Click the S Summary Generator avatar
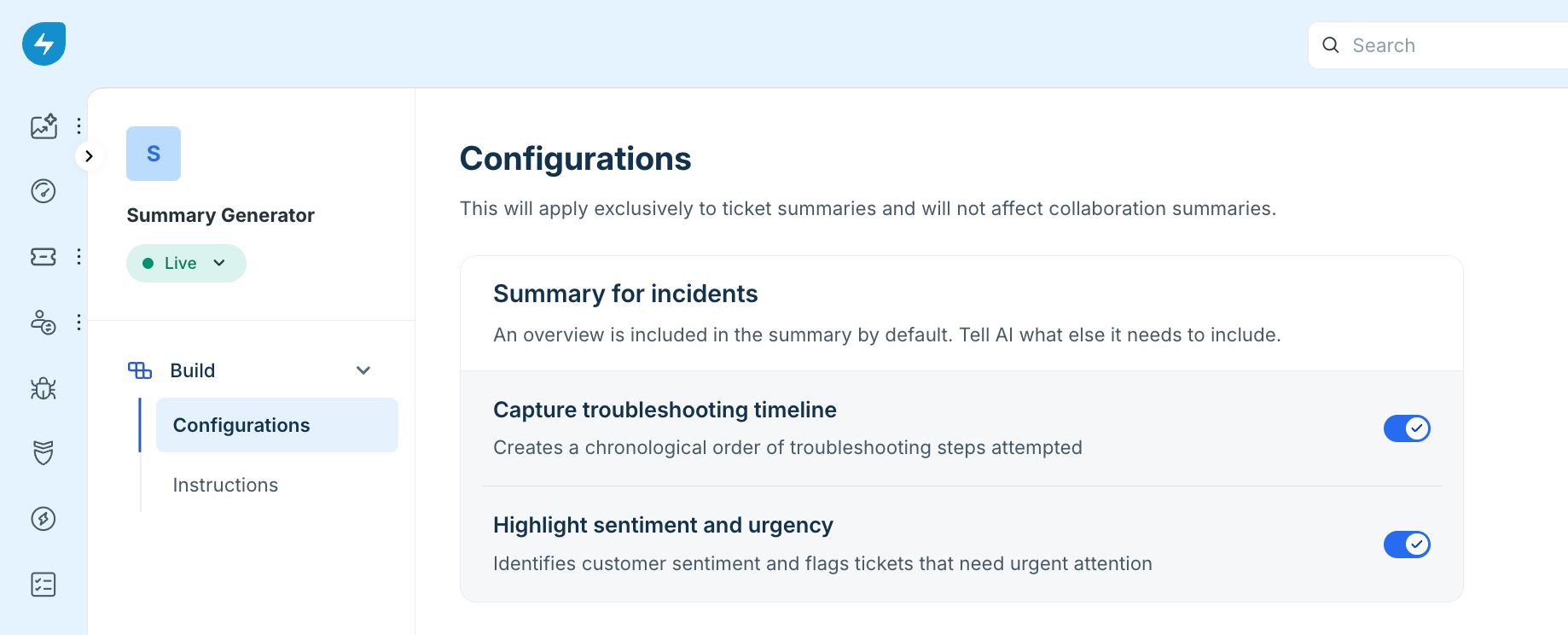This screenshot has height=635, width=1568. [154, 154]
